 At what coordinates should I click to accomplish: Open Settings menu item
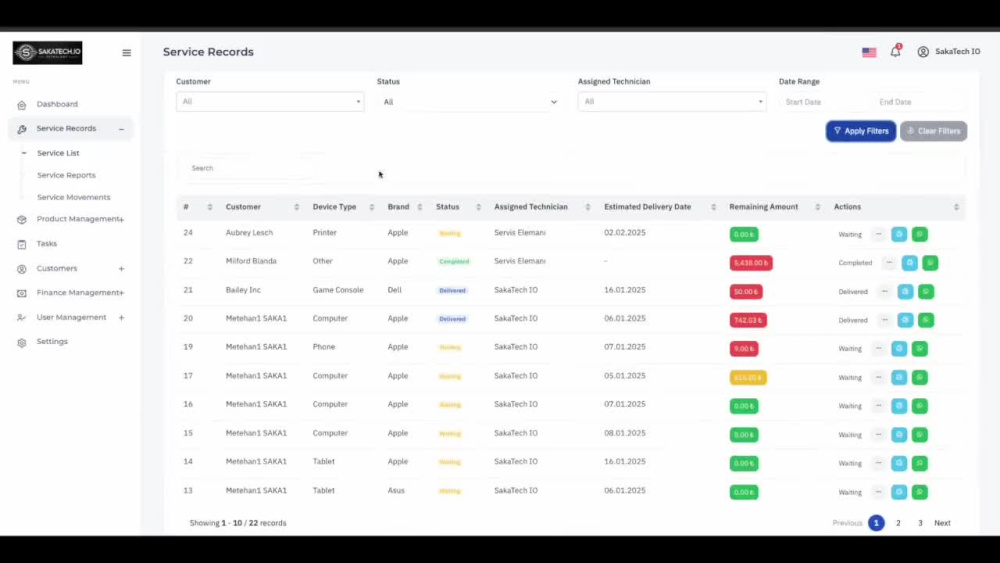coord(52,342)
